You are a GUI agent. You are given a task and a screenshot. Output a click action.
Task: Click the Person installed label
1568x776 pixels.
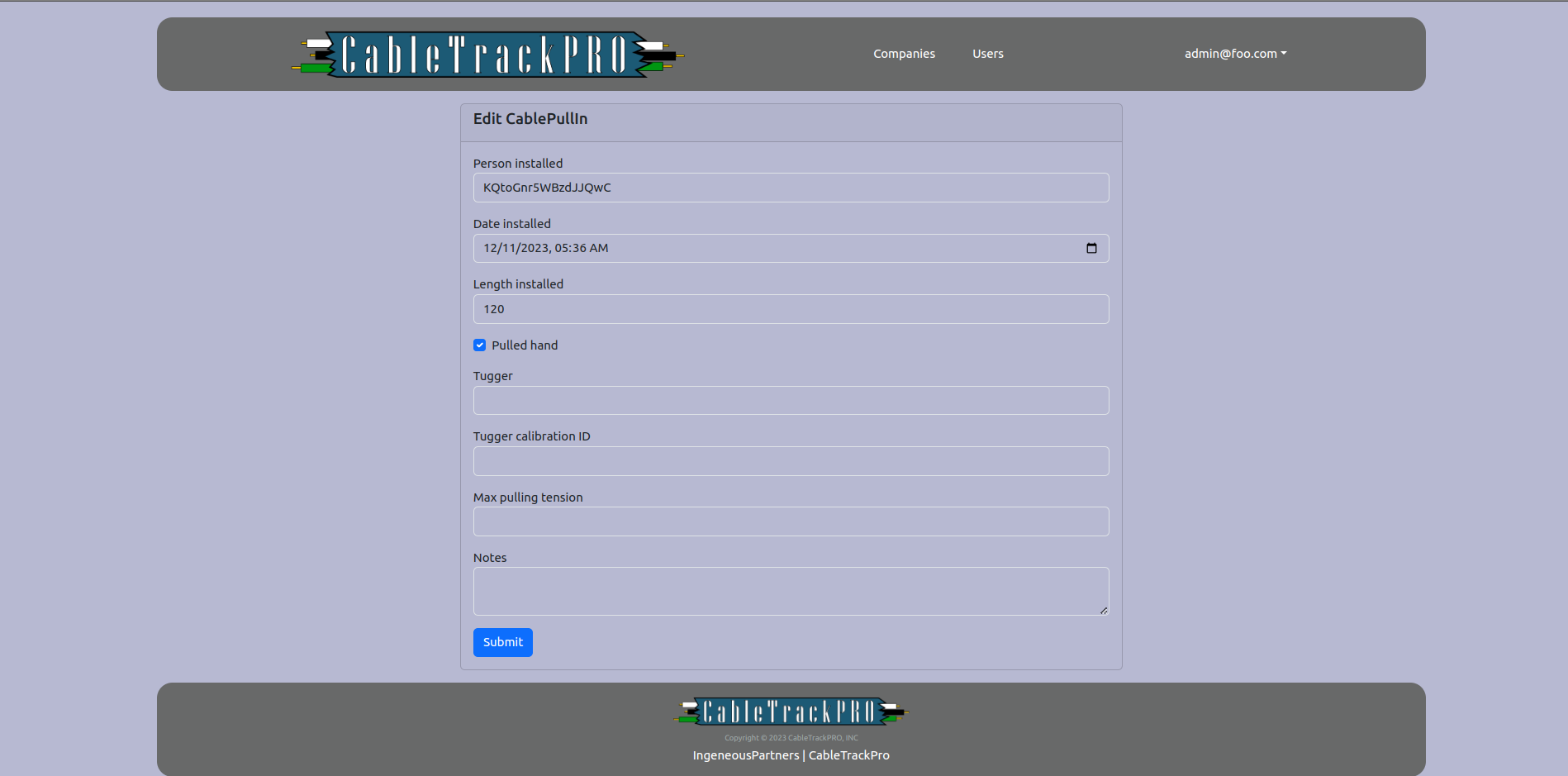(518, 164)
